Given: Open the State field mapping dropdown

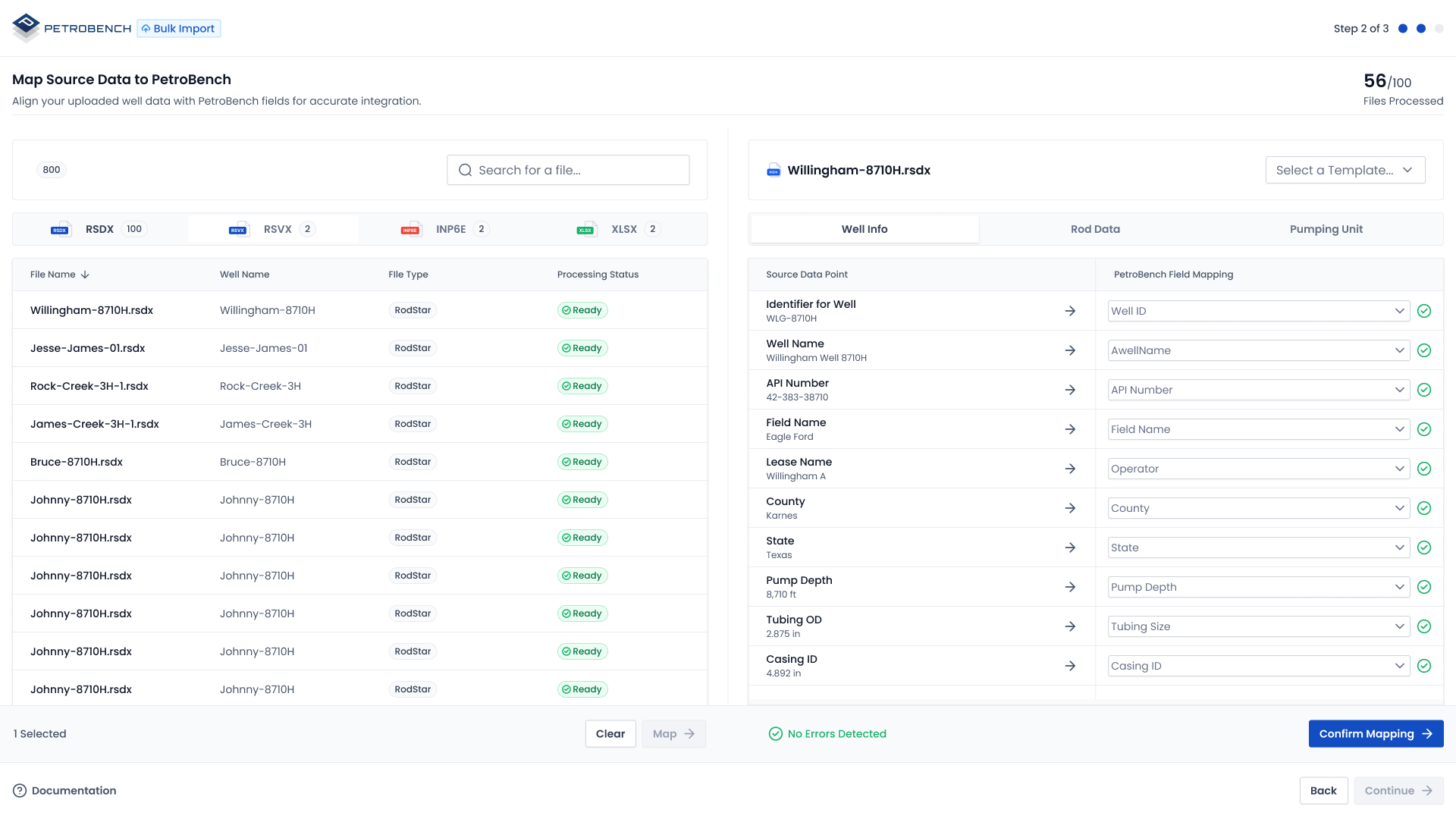Looking at the screenshot, I should tap(1257, 547).
